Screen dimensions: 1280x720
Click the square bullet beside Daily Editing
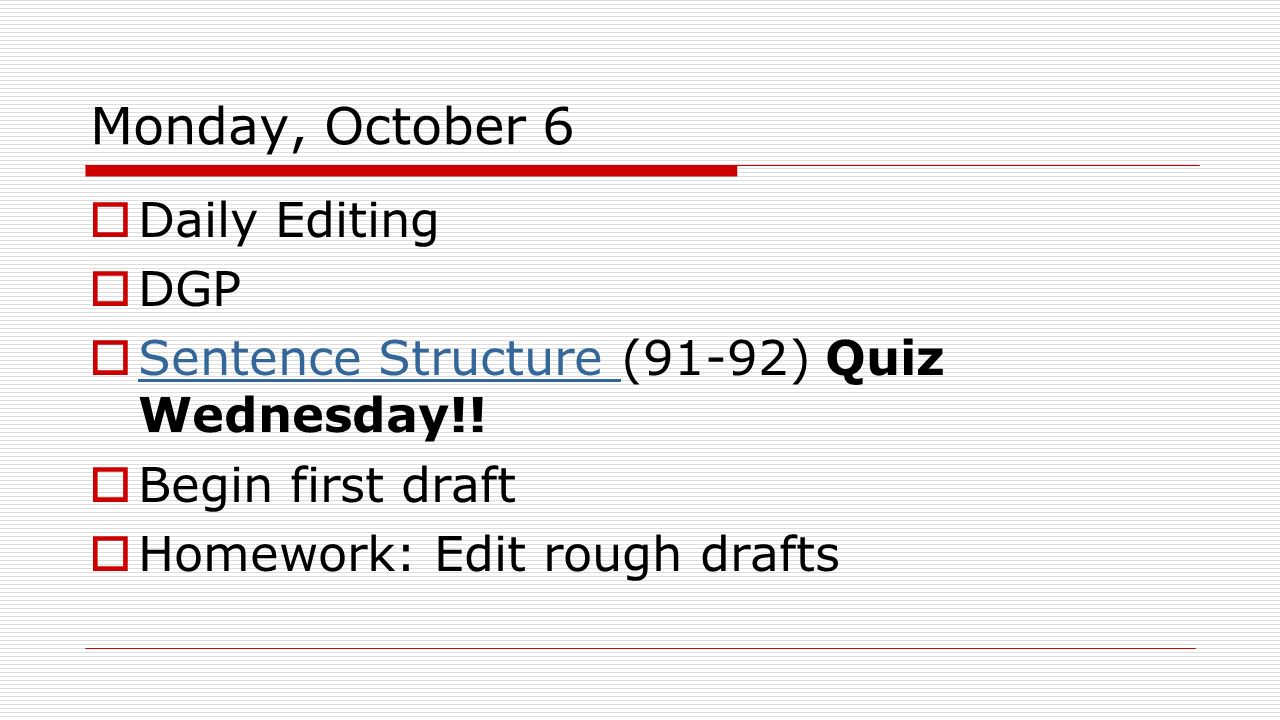pyautogui.click(x=109, y=219)
